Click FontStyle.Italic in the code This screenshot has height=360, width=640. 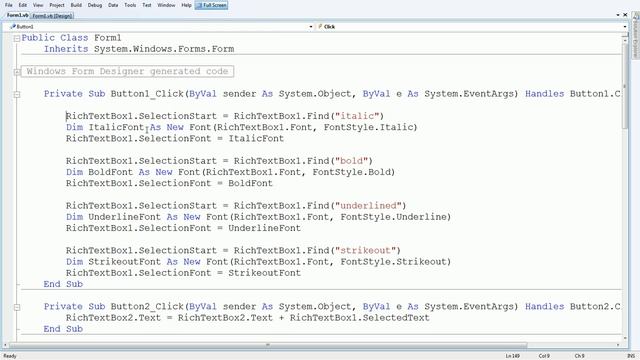point(368,127)
